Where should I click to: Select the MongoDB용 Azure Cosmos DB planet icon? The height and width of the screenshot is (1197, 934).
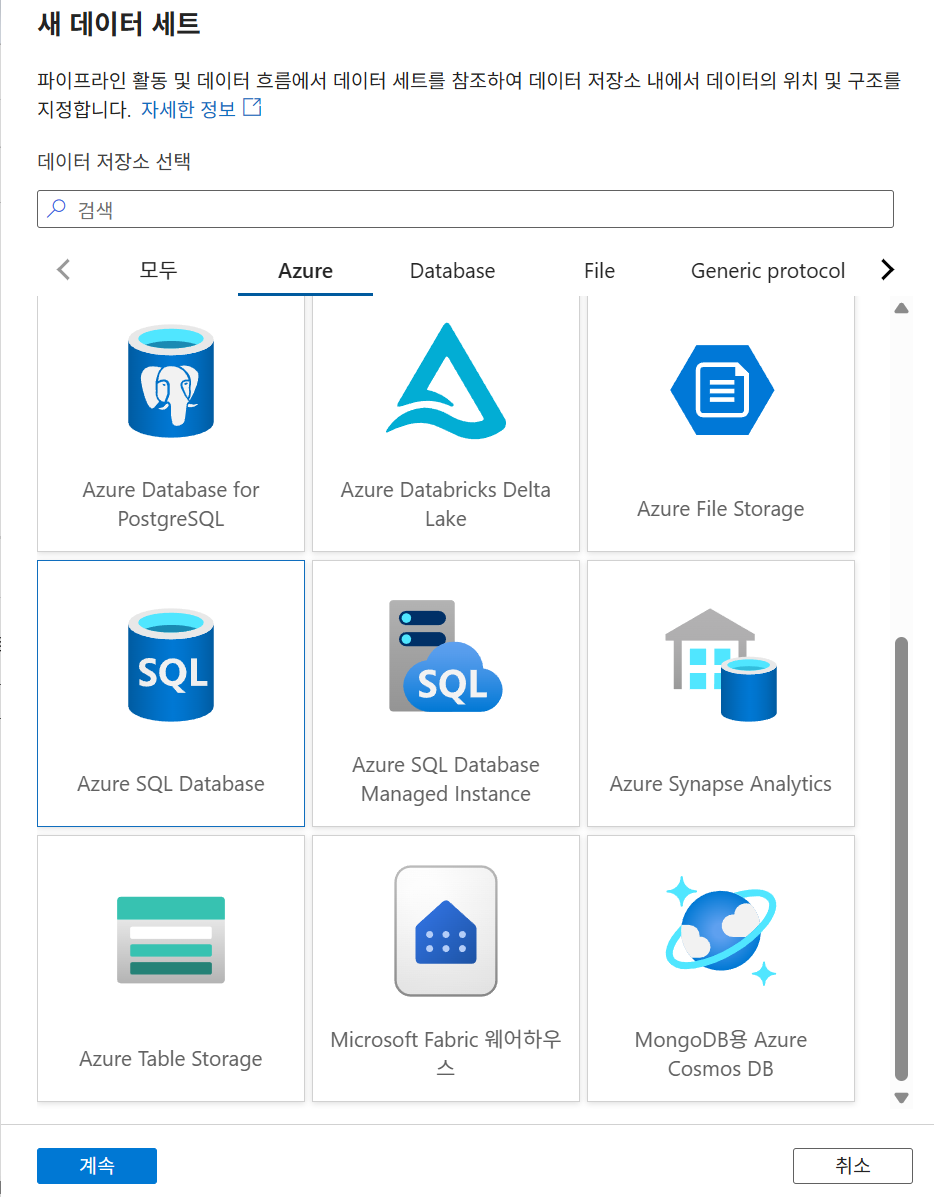721,931
